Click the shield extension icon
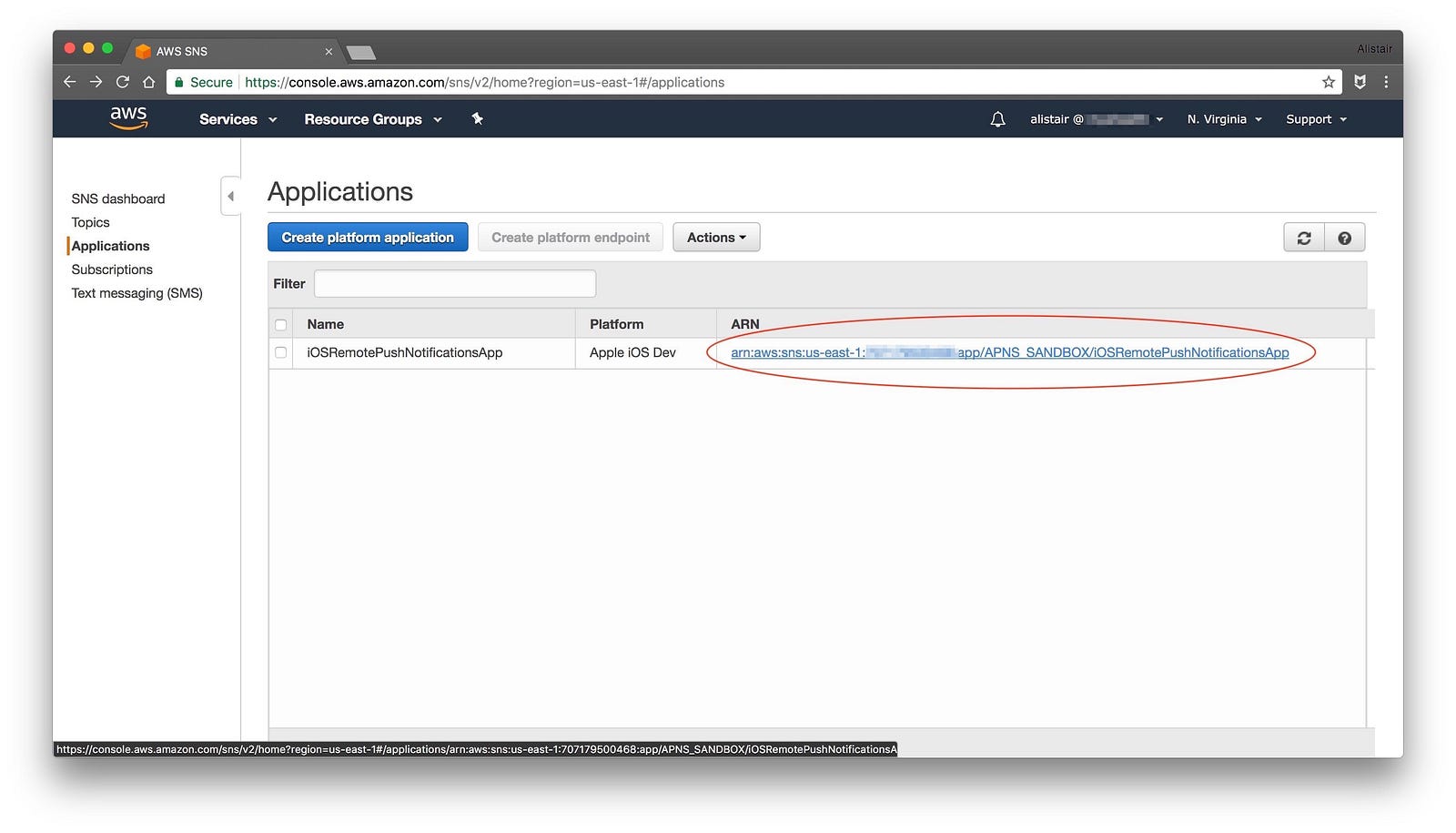 pyautogui.click(x=1360, y=82)
